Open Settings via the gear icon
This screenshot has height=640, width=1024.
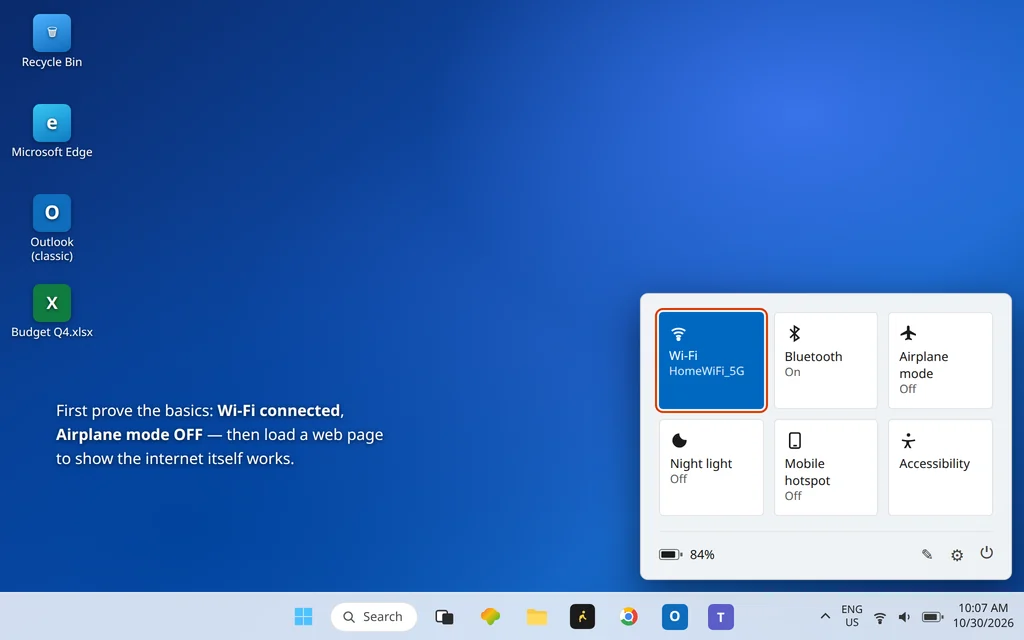tap(957, 555)
